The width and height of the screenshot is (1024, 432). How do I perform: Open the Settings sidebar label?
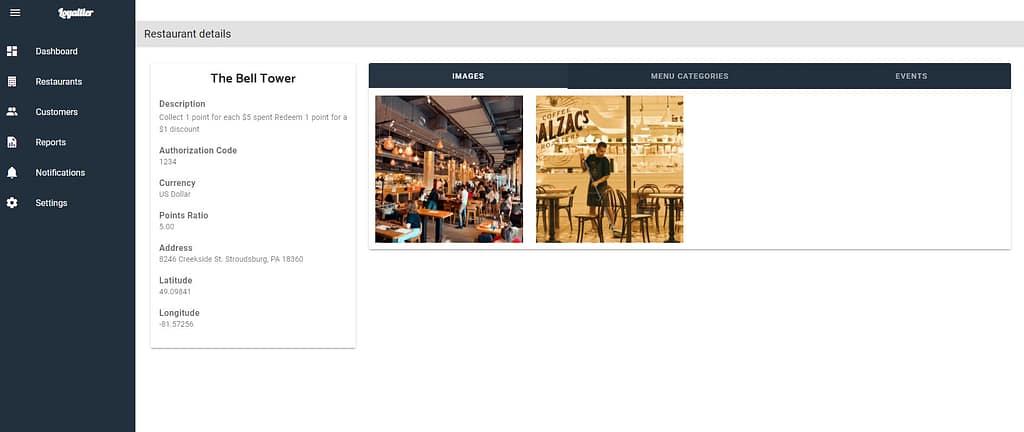tap(51, 203)
